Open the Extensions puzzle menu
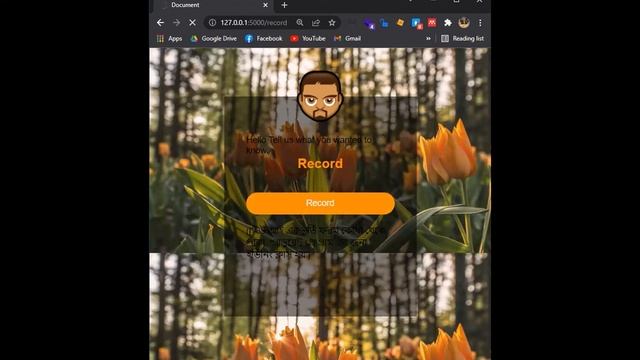 448,22
